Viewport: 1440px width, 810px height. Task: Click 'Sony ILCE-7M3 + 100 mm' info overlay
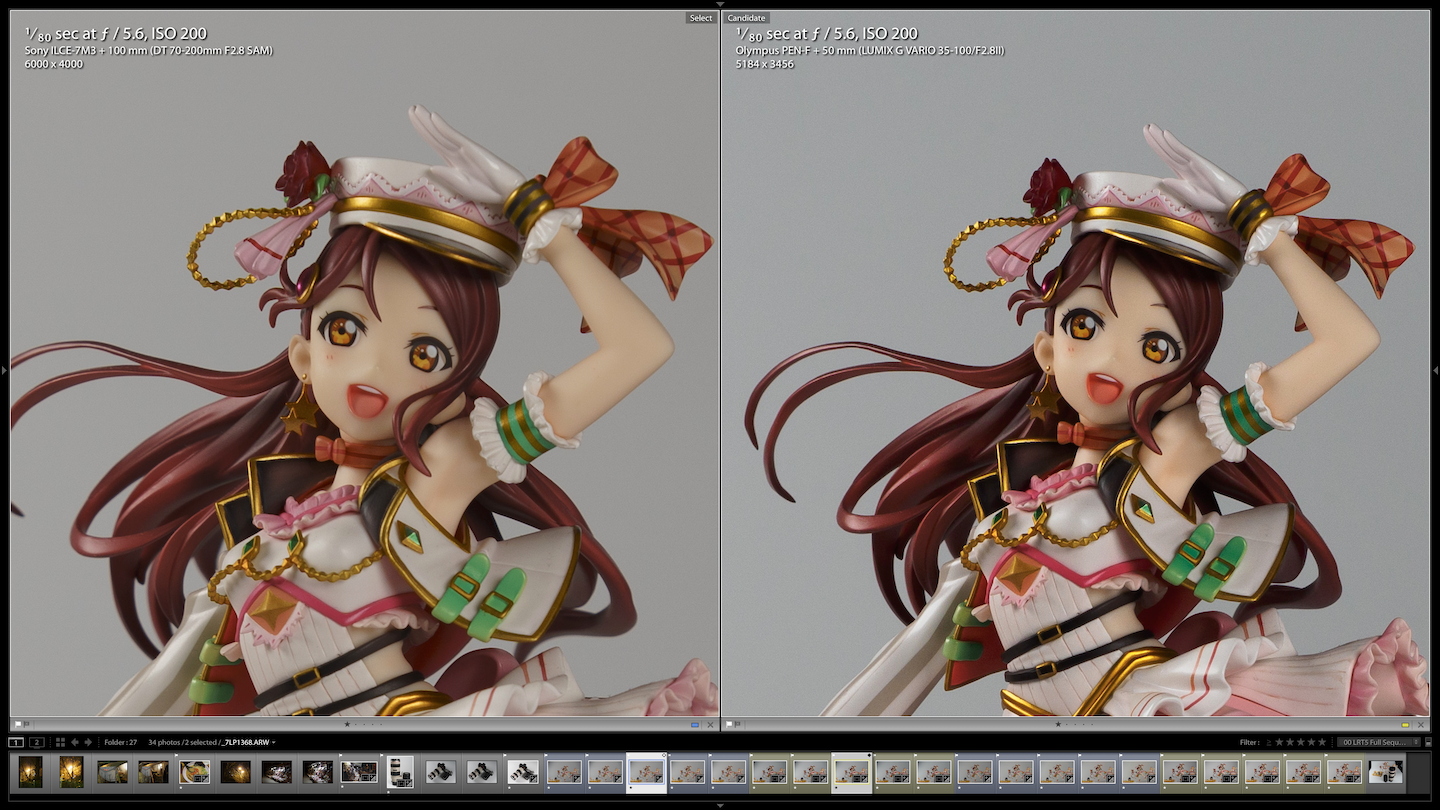148,49
